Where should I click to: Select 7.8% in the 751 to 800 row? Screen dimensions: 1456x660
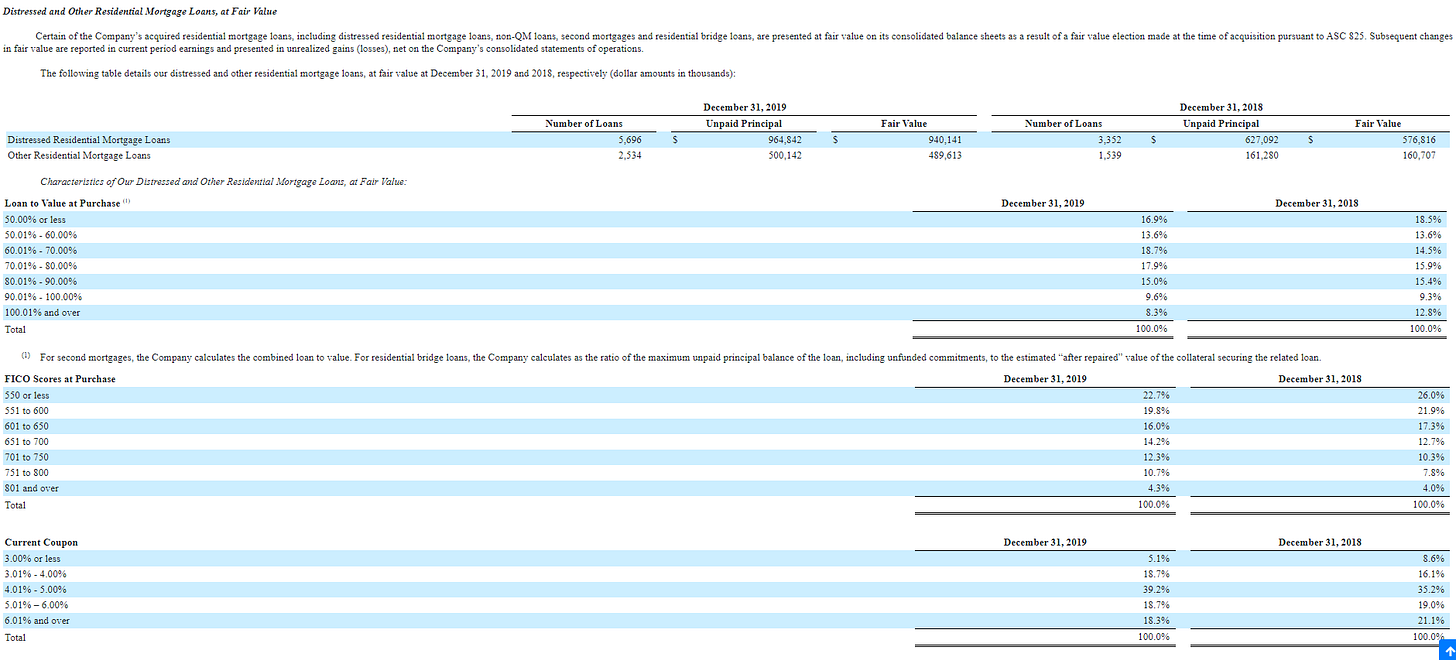[x=1433, y=473]
